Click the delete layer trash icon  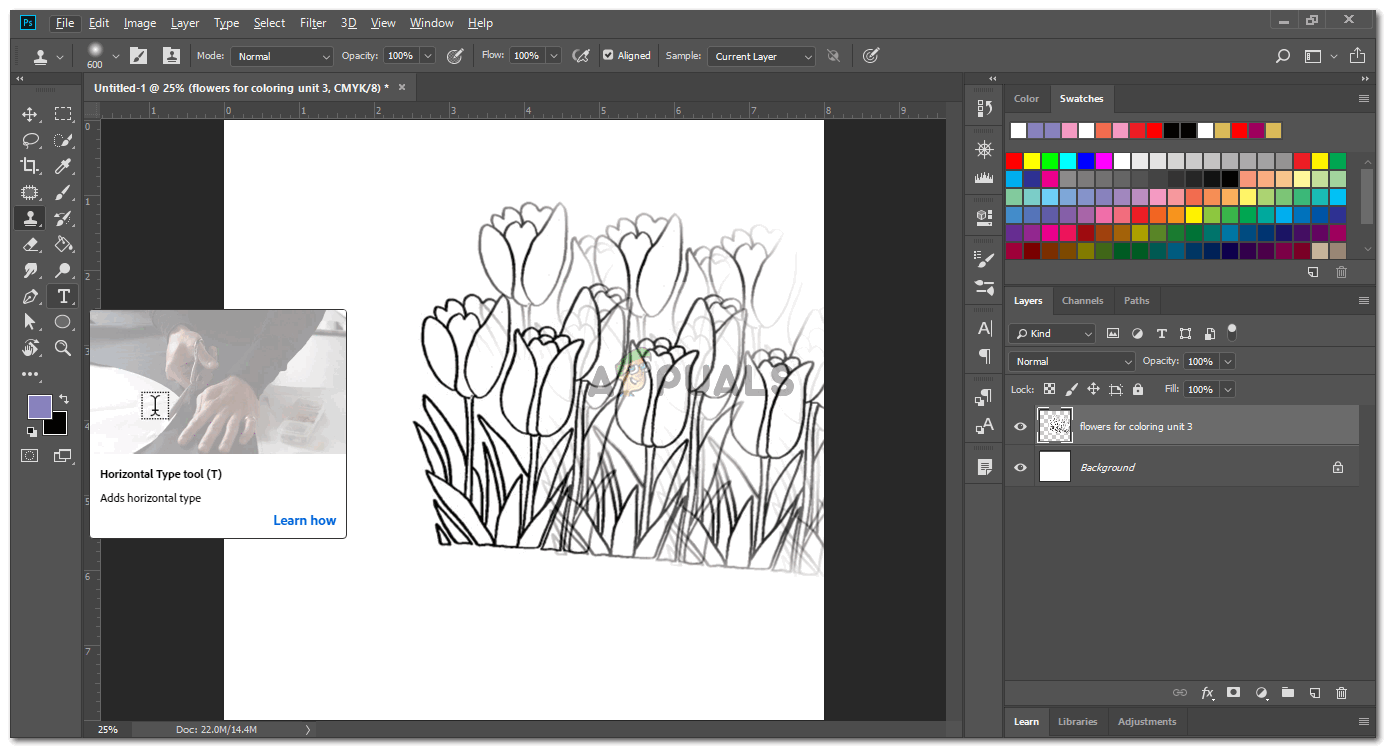click(x=1341, y=692)
